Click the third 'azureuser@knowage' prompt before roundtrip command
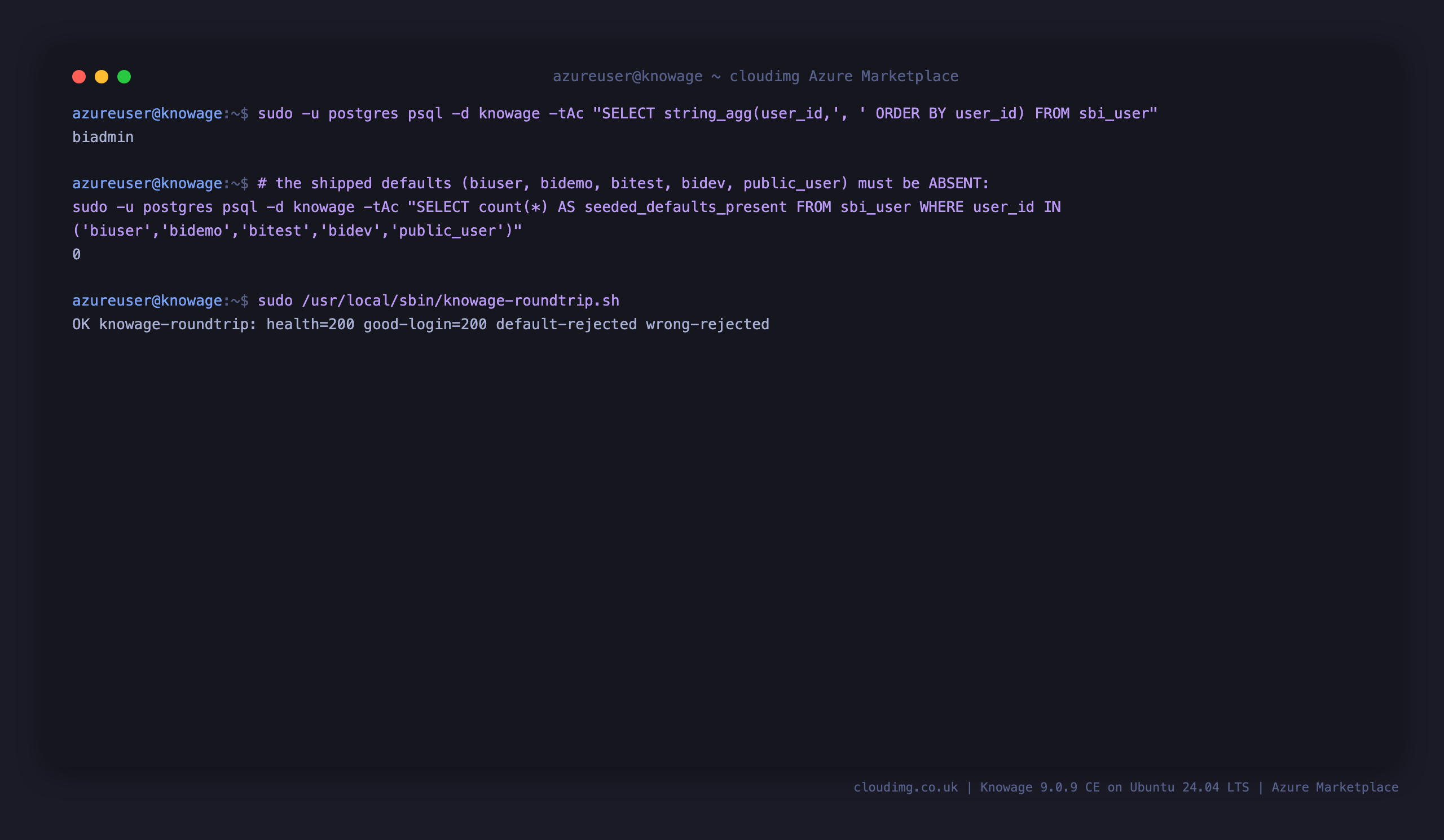The image size is (1444, 840). 147,300
